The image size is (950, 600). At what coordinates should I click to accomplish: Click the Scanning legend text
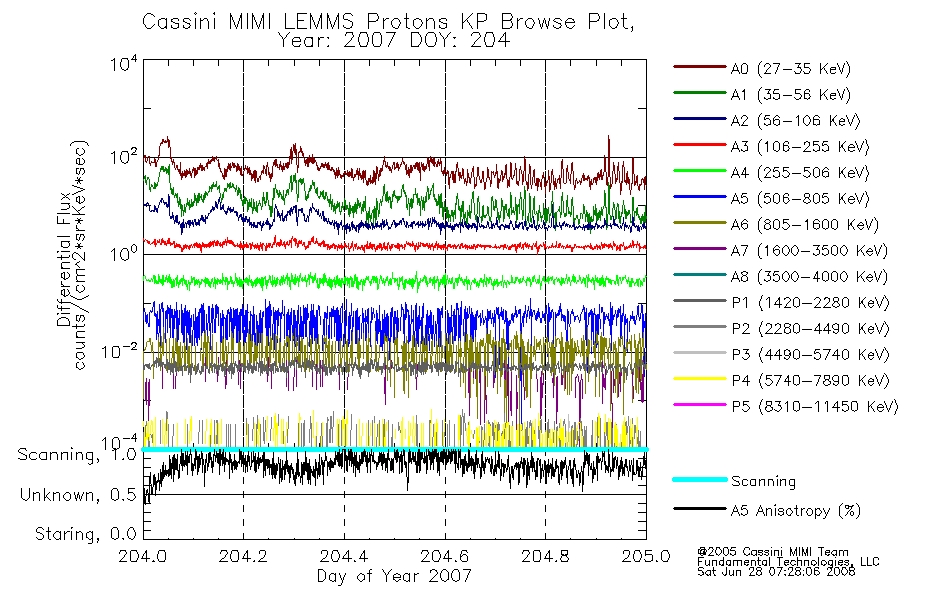coord(763,482)
